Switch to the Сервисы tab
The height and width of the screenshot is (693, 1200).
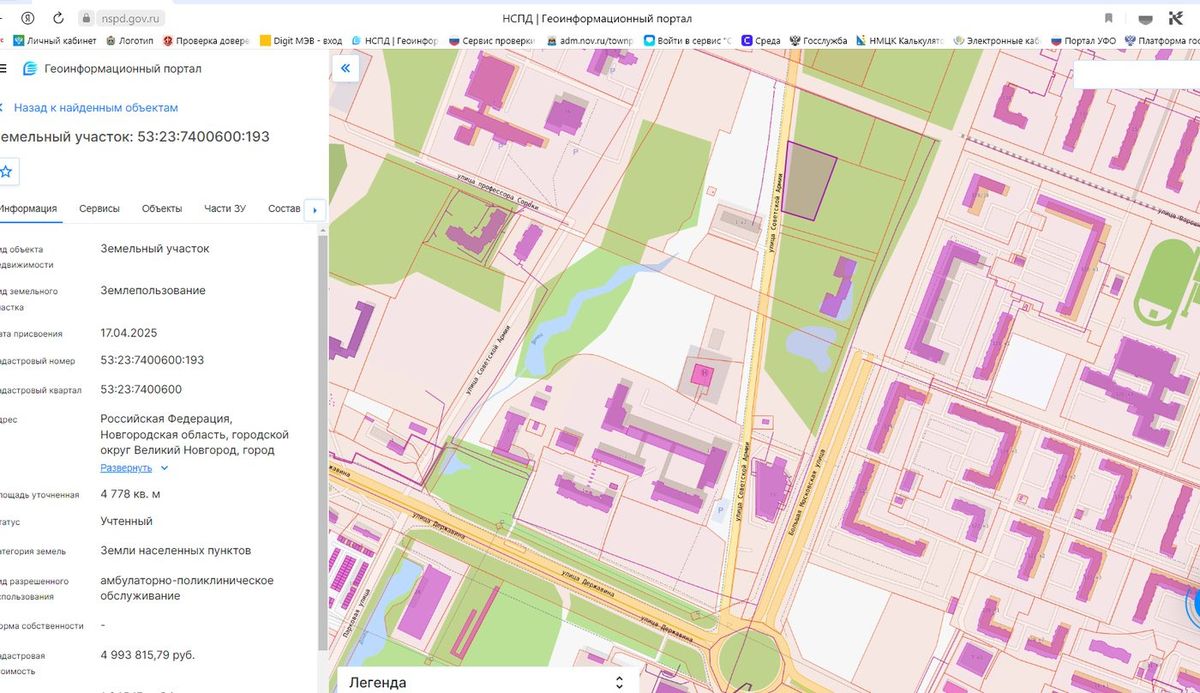100,208
